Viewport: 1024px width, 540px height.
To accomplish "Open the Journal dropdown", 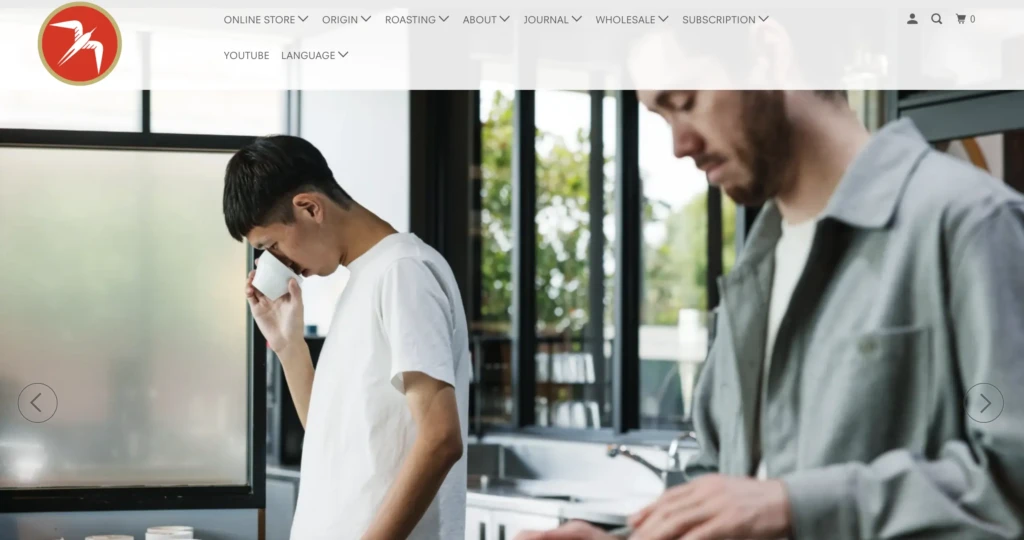I will [552, 20].
